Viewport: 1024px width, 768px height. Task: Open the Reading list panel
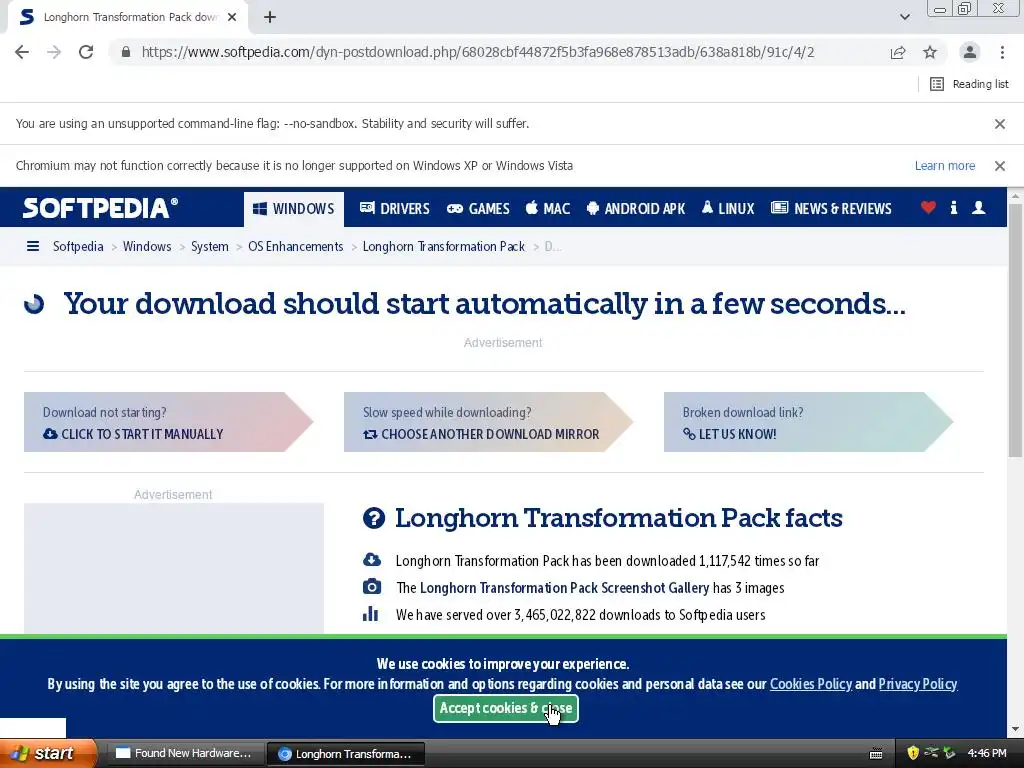969,84
